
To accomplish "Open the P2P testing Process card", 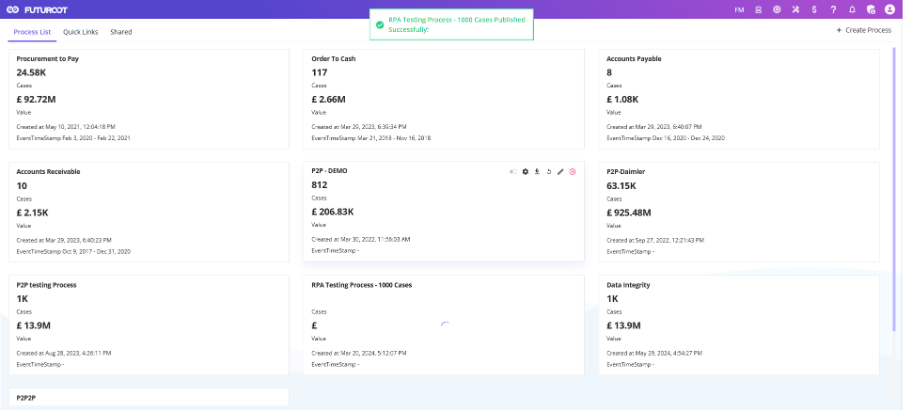I will pos(149,325).
